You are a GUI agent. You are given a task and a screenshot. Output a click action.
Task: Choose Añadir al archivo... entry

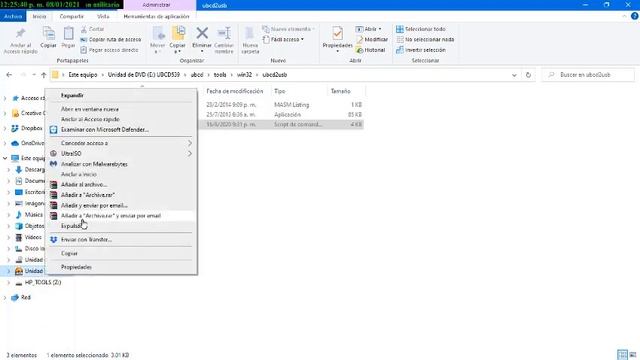tap(84, 184)
